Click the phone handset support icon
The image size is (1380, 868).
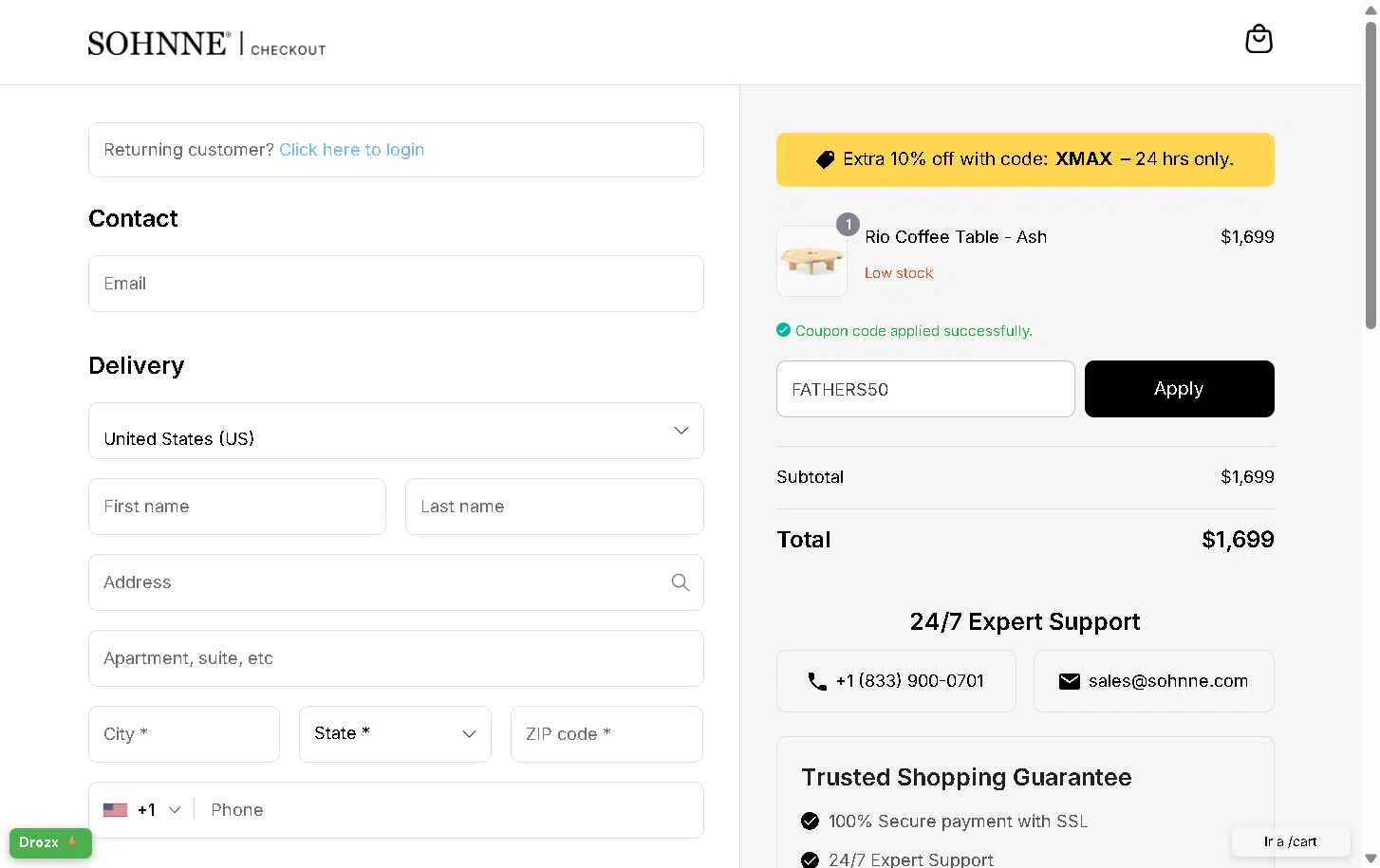tap(817, 681)
